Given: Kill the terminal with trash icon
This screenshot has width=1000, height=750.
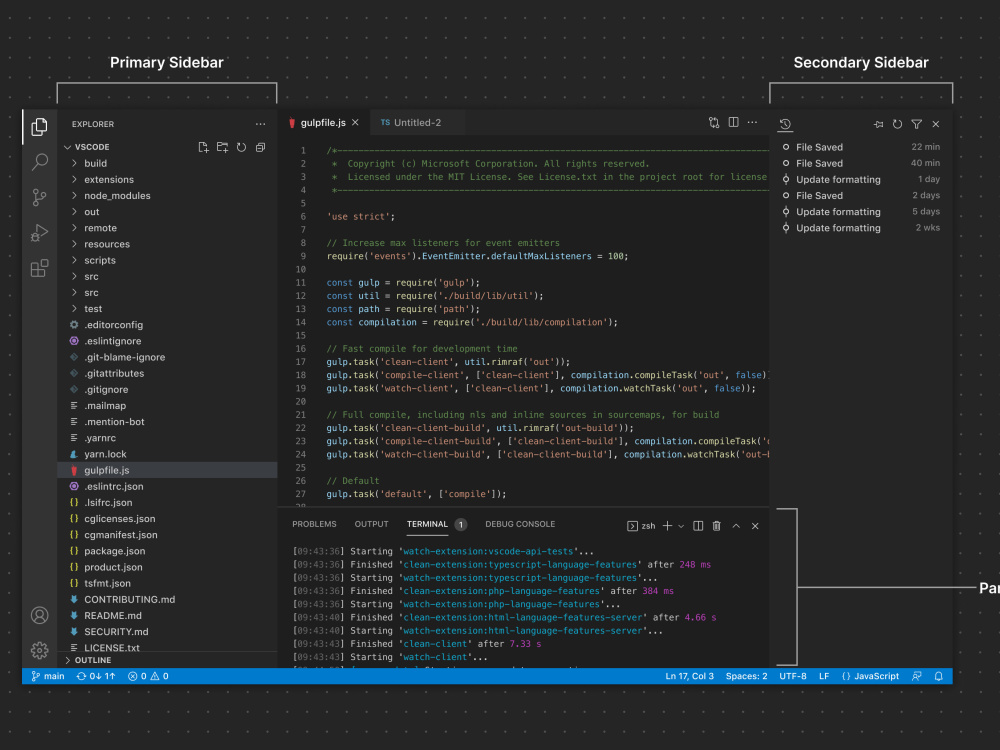Looking at the screenshot, I should (717, 526).
